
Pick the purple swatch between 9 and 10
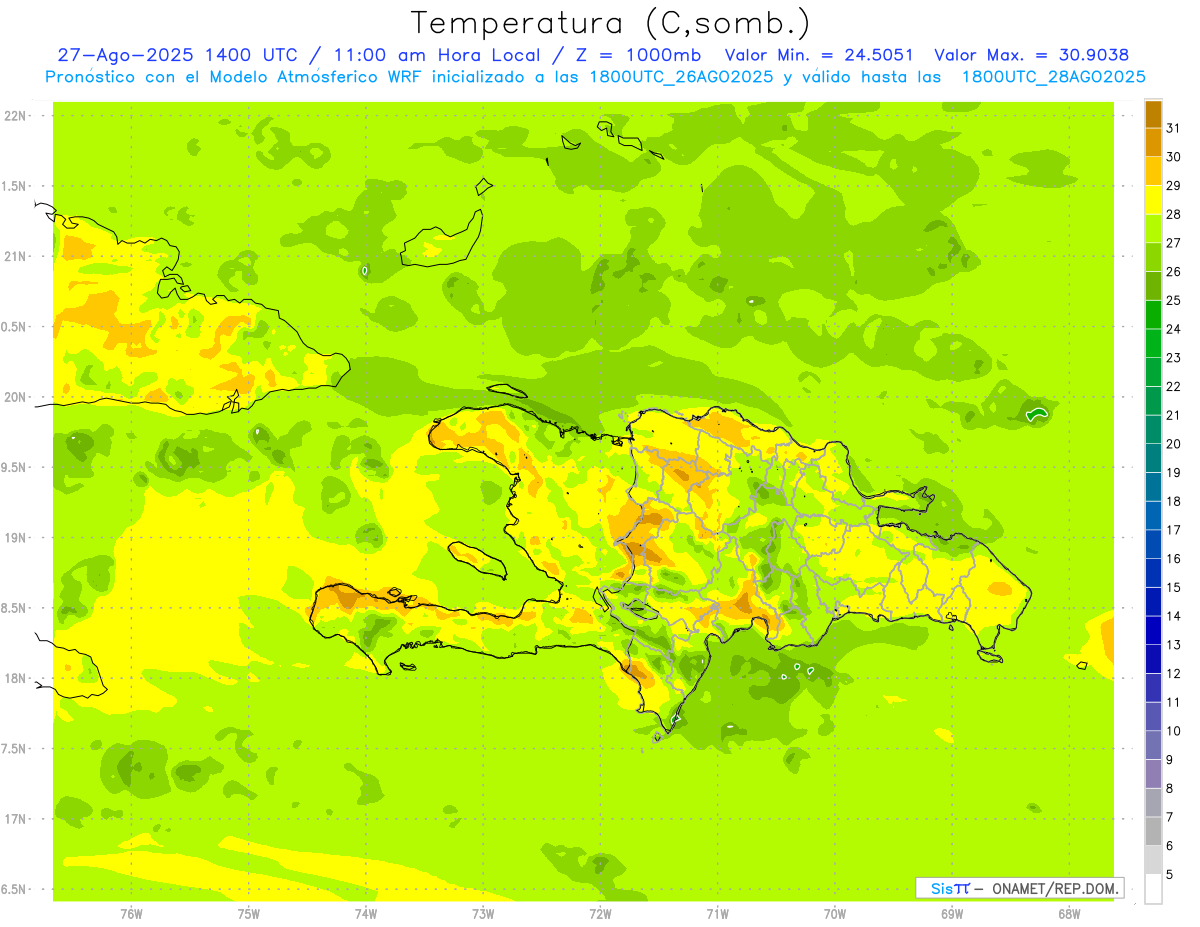coord(1153,745)
